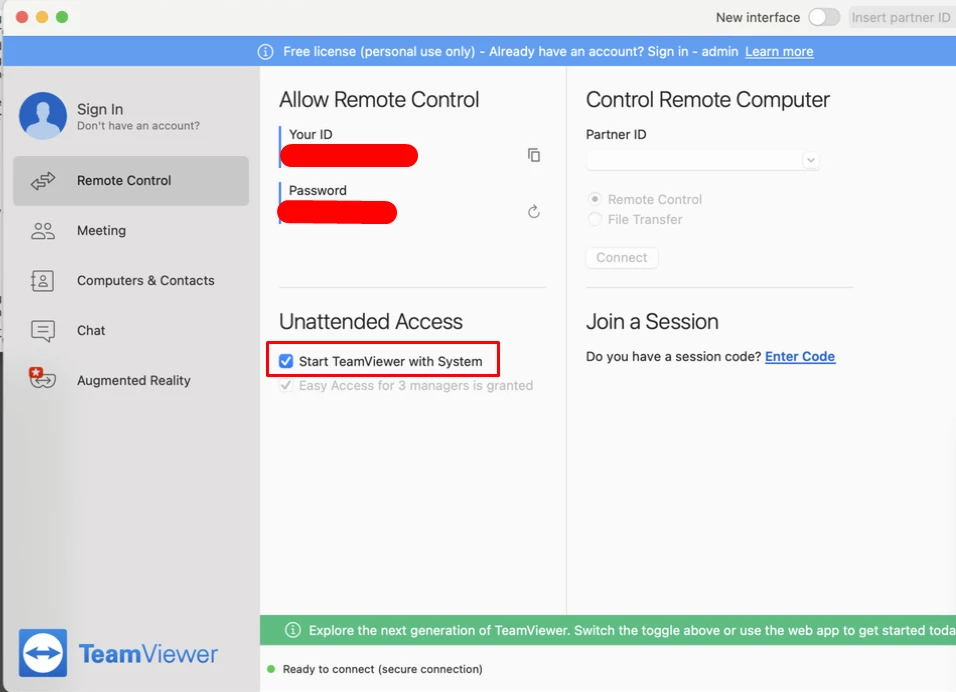Click the green Explore next generation banner text
The image size is (956, 692).
[x=632, y=630]
